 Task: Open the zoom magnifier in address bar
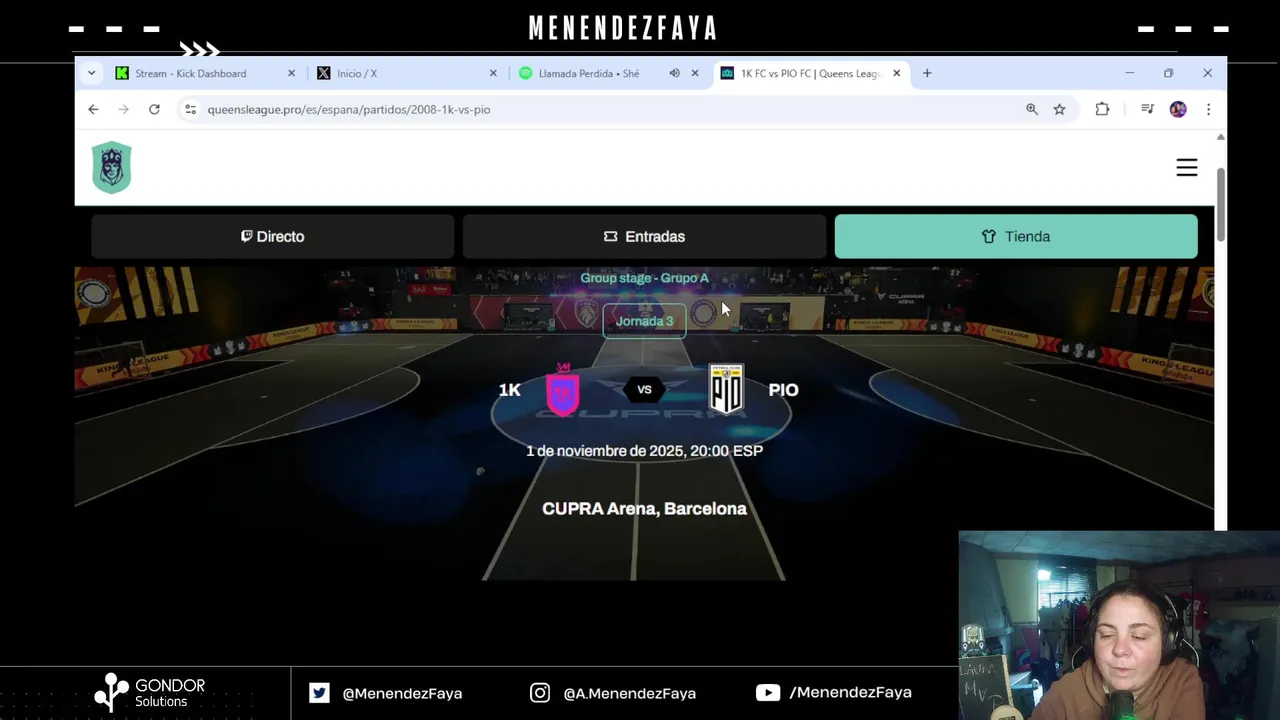click(x=1032, y=109)
